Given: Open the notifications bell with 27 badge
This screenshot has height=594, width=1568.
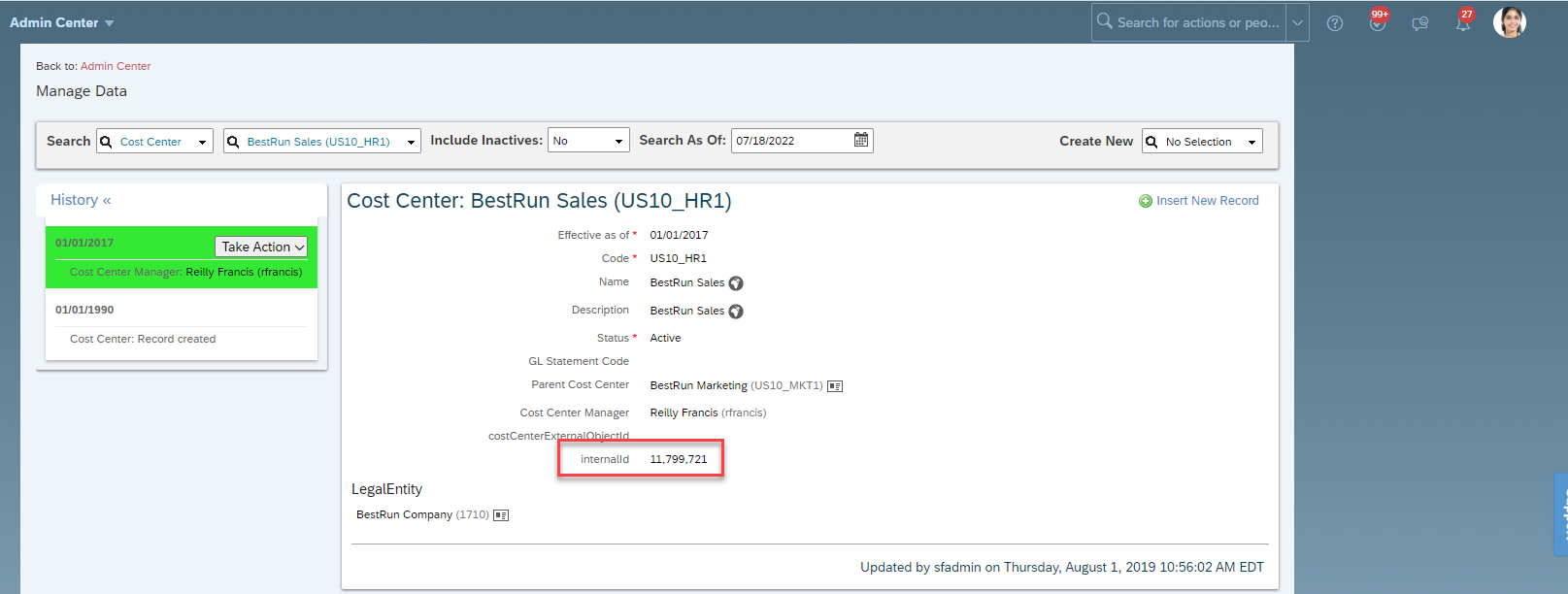Looking at the screenshot, I should (1463, 21).
